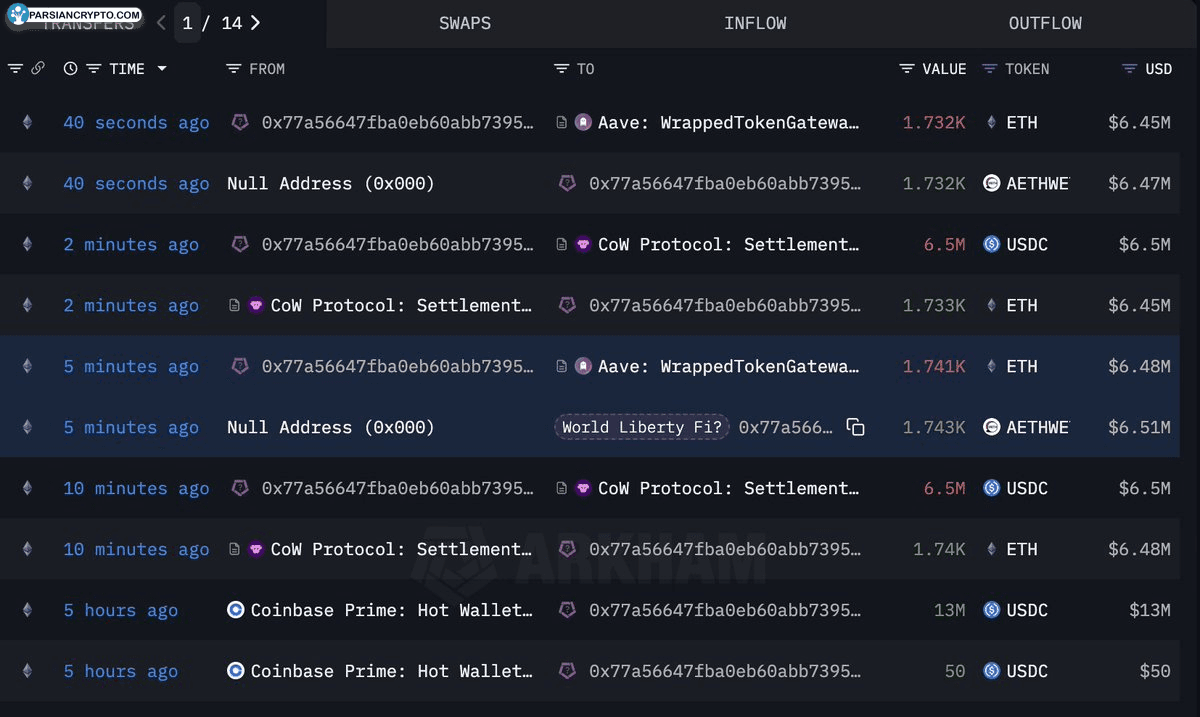Click the 6.5M value in the 2 minutes ago row

[945, 244]
